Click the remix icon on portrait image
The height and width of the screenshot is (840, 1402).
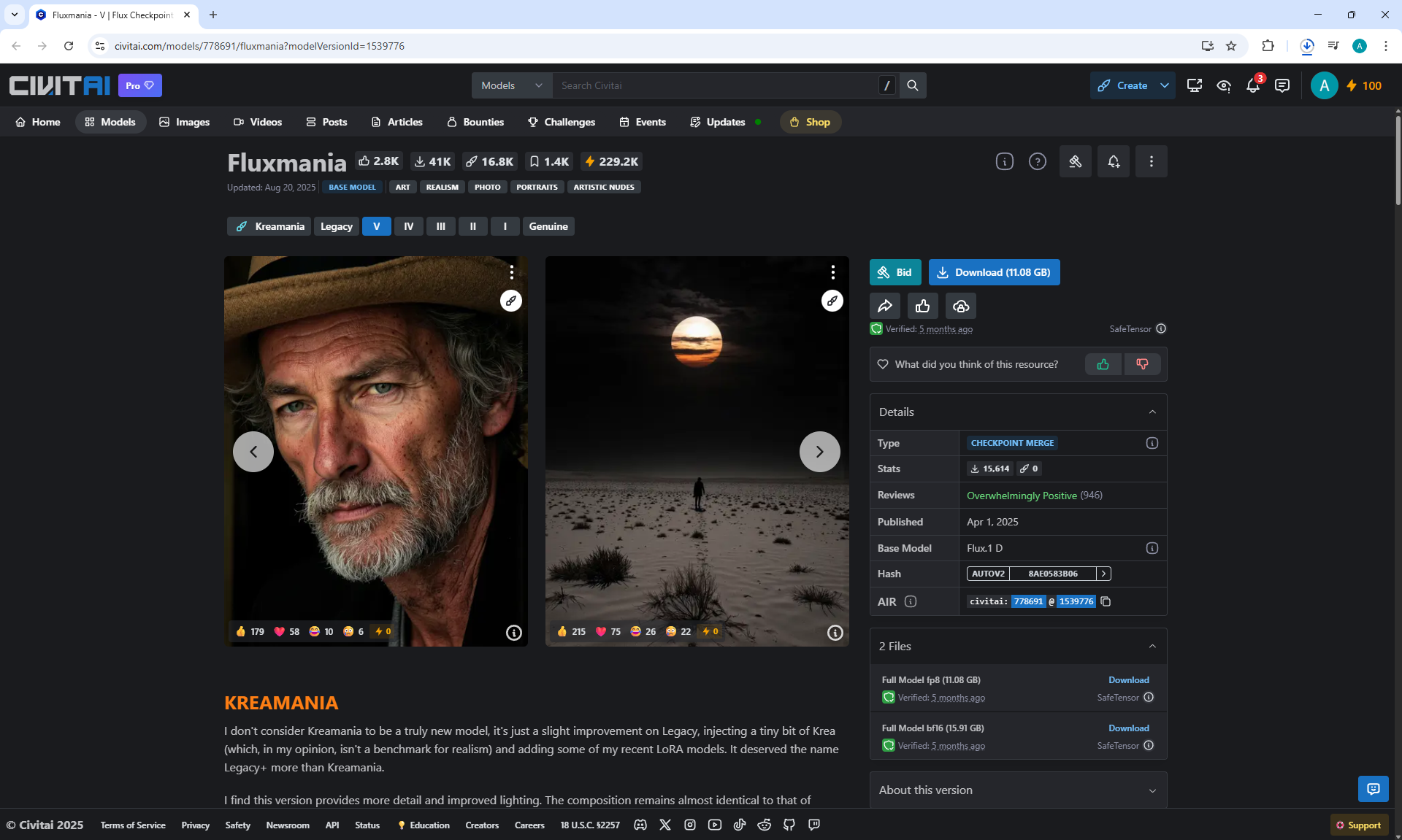(x=510, y=301)
